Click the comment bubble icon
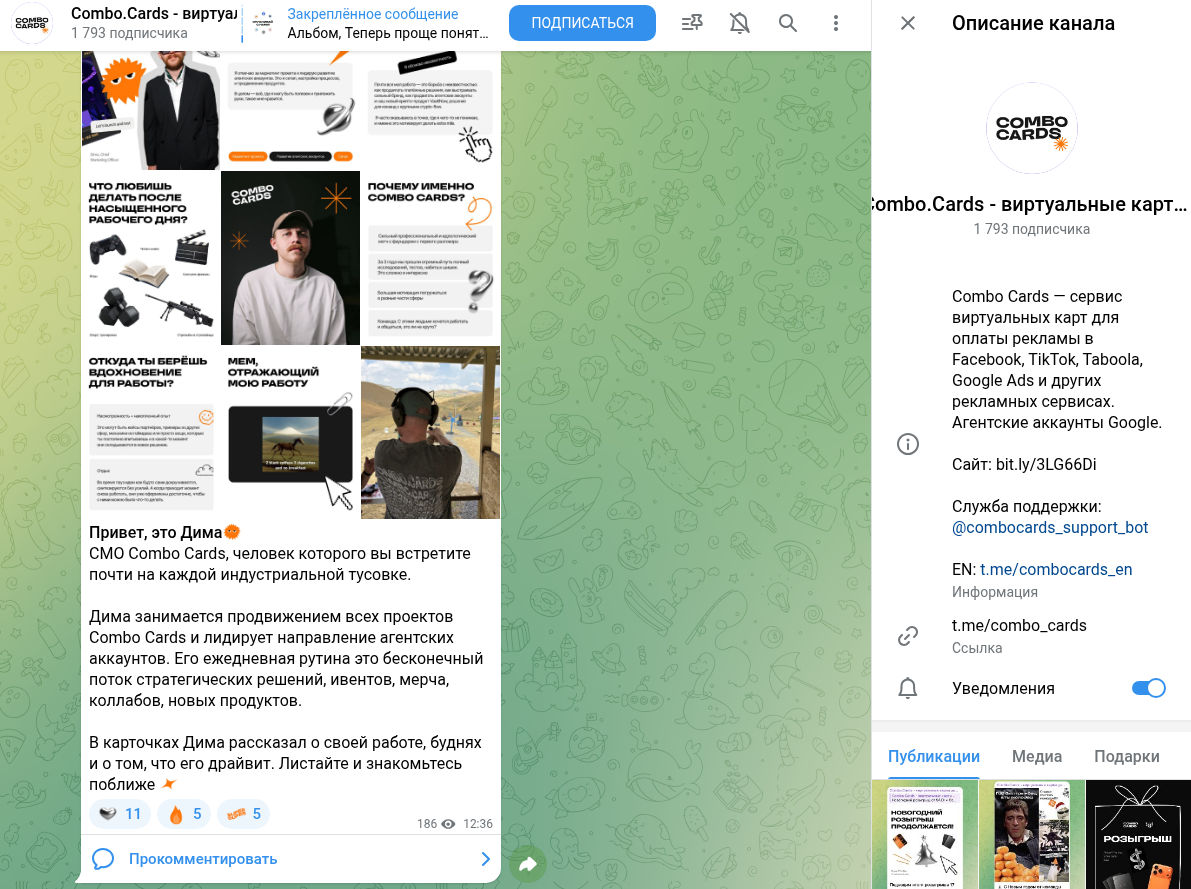 (x=103, y=859)
